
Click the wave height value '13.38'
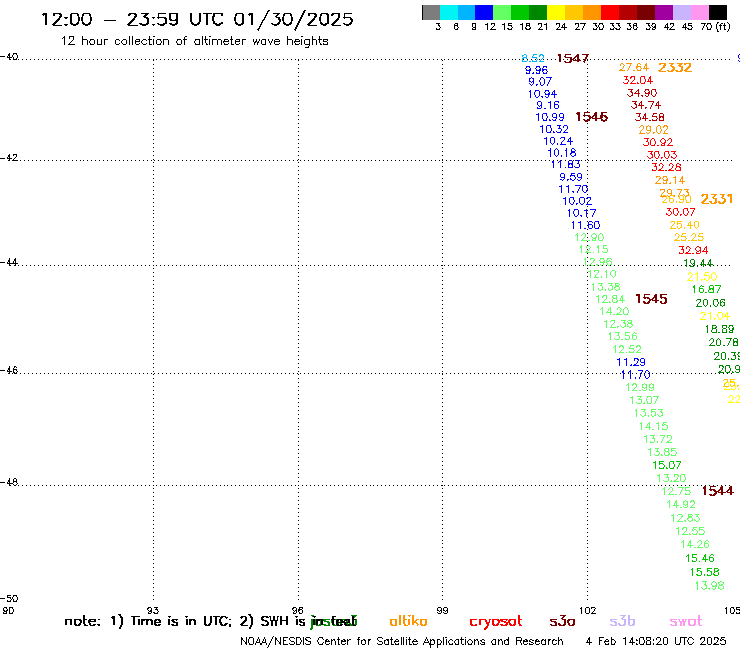605,287
